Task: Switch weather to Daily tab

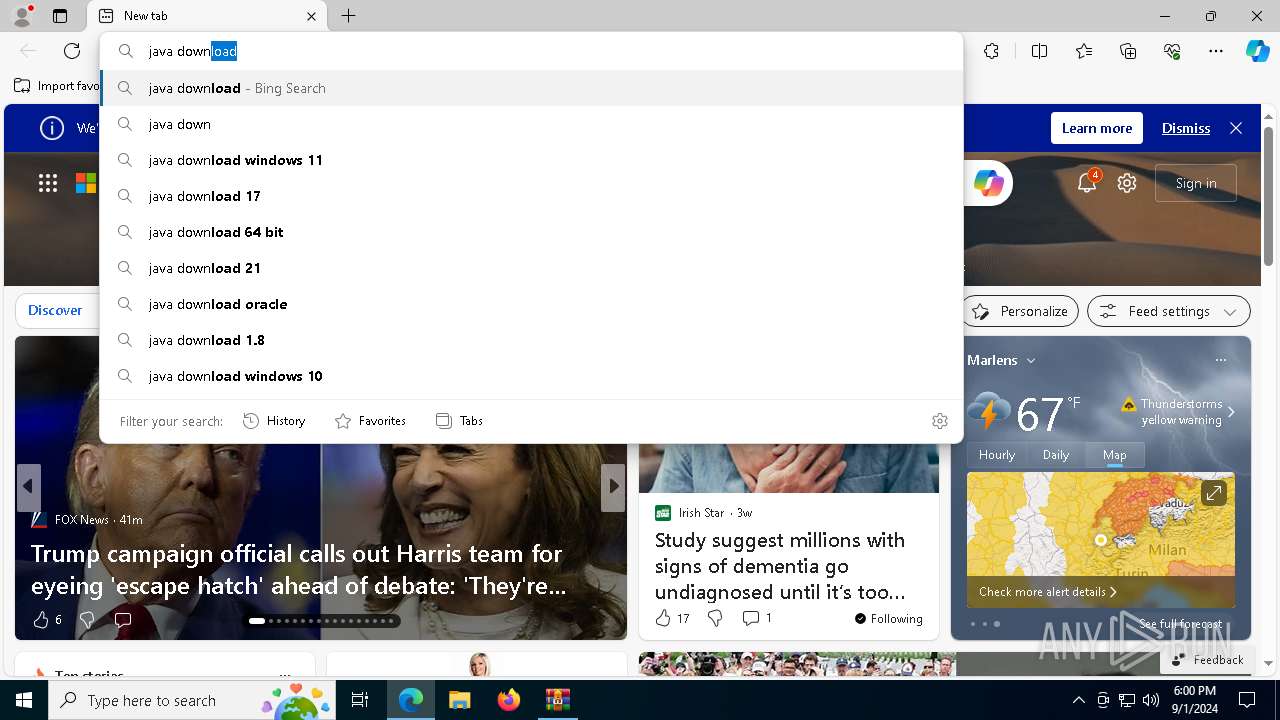Action: tap(1056, 454)
